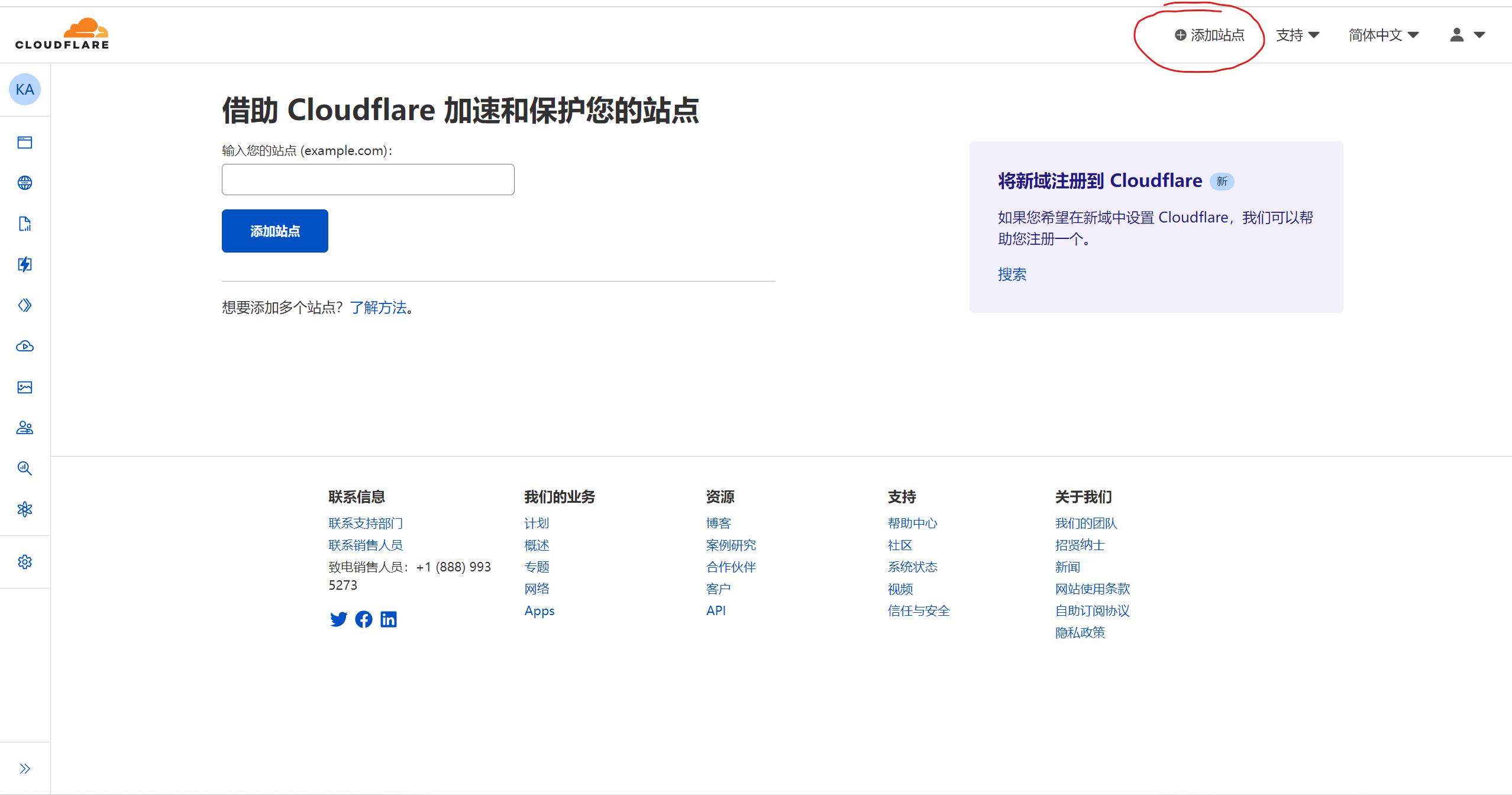Viewport: 1512px width, 795px height.
Task: Open the 支持 dropdown in the top bar
Action: [x=1298, y=35]
